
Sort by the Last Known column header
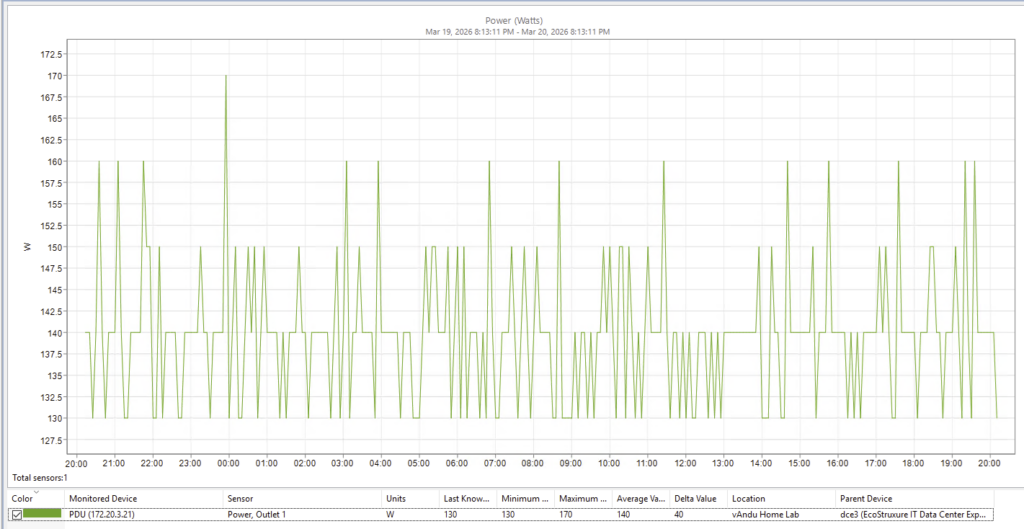[468, 498]
